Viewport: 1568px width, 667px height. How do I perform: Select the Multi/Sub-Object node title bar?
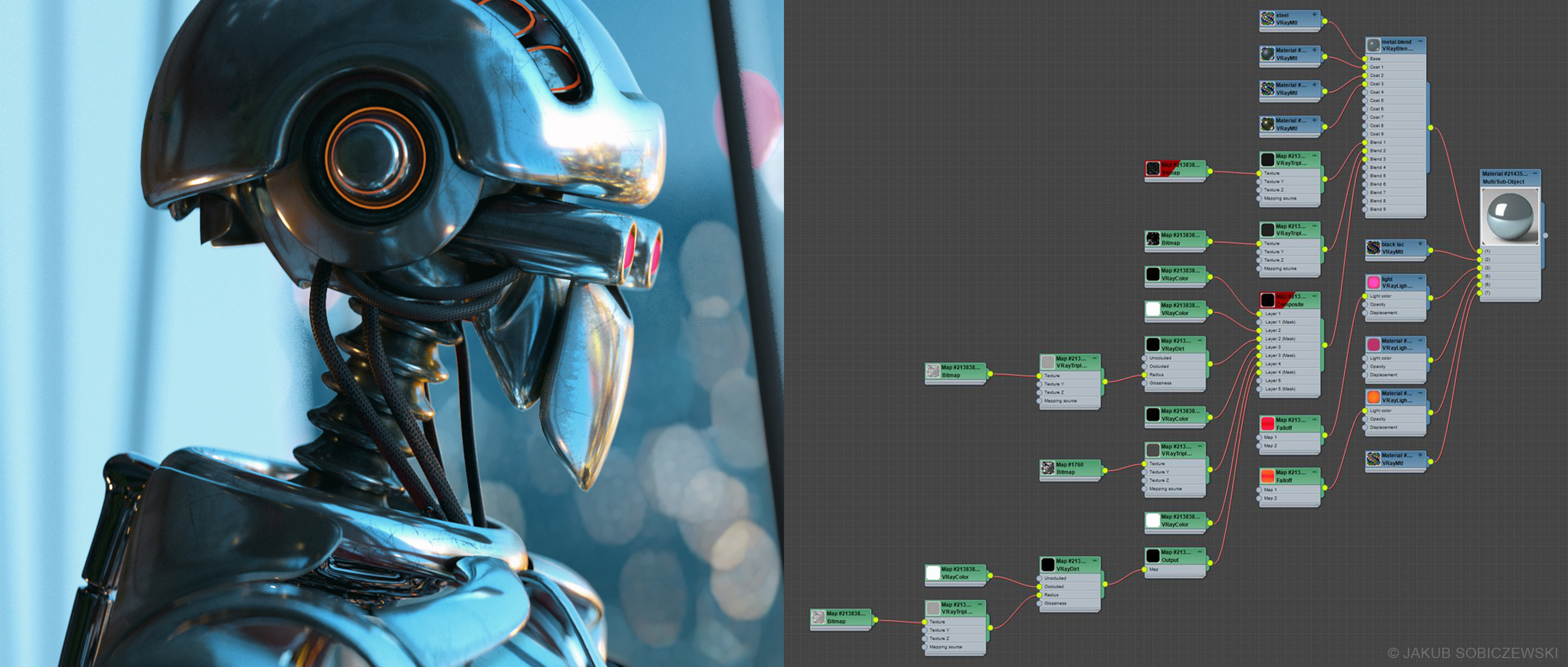(x=1509, y=178)
